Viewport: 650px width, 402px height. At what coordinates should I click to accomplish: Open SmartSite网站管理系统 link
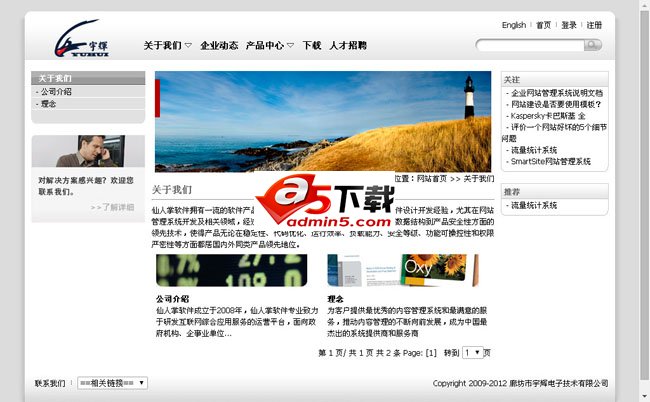click(x=551, y=161)
